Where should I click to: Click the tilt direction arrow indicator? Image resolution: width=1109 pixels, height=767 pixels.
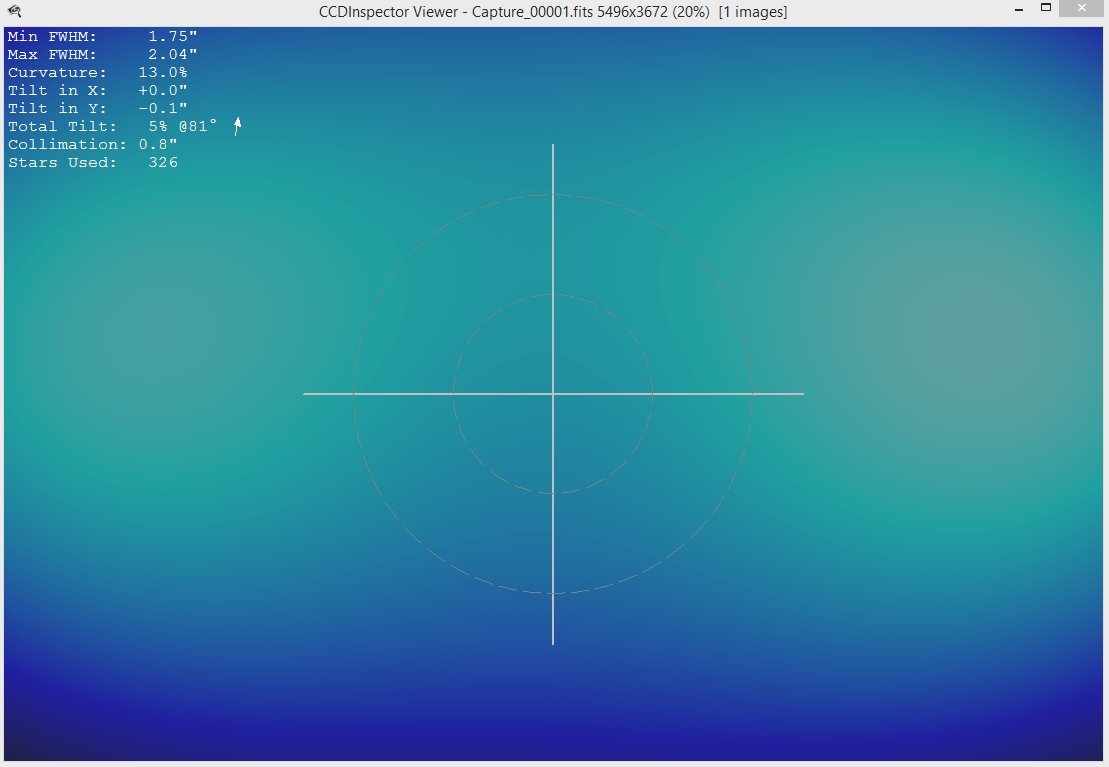pyautogui.click(x=238, y=126)
